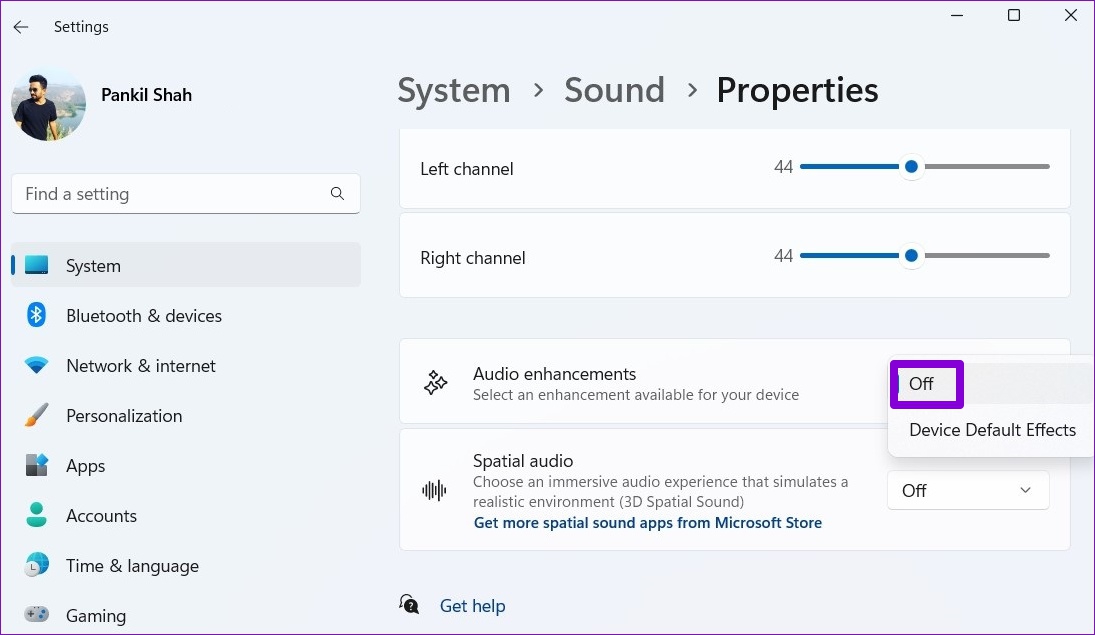The height and width of the screenshot is (635, 1095).
Task: Click the Time & language clock icon
Action: pyautogui.click(x=37, y=566)
